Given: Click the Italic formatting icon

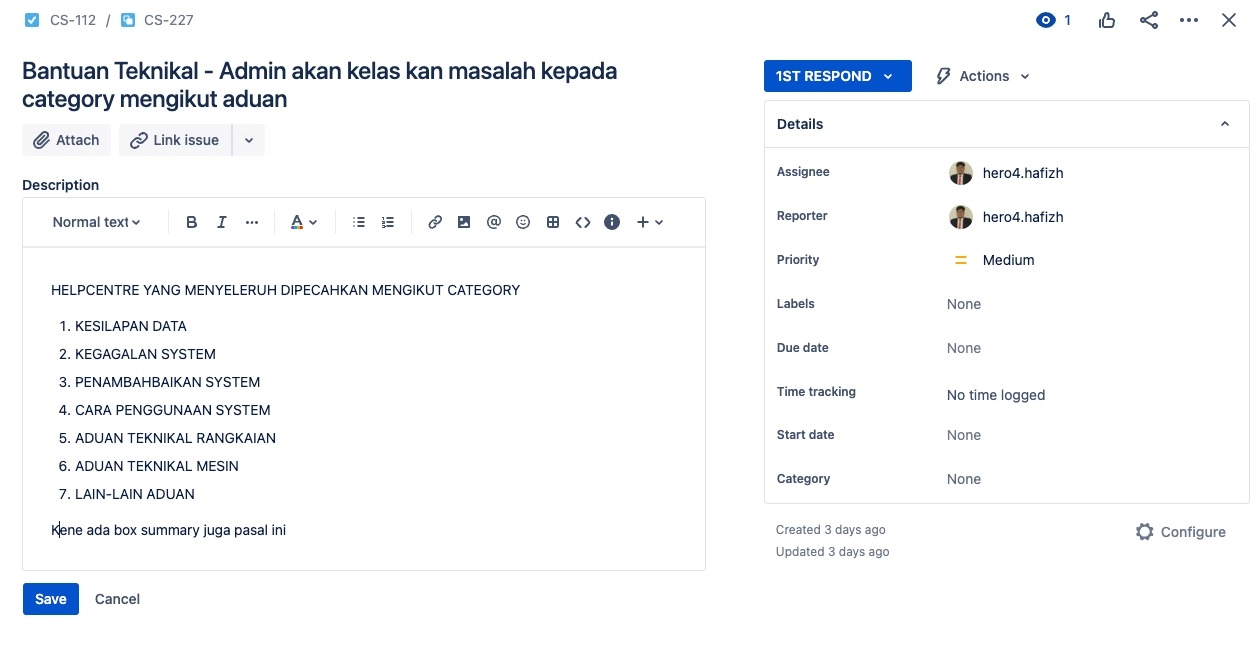Looking at the screenshot, I should [x=222, y=222].
